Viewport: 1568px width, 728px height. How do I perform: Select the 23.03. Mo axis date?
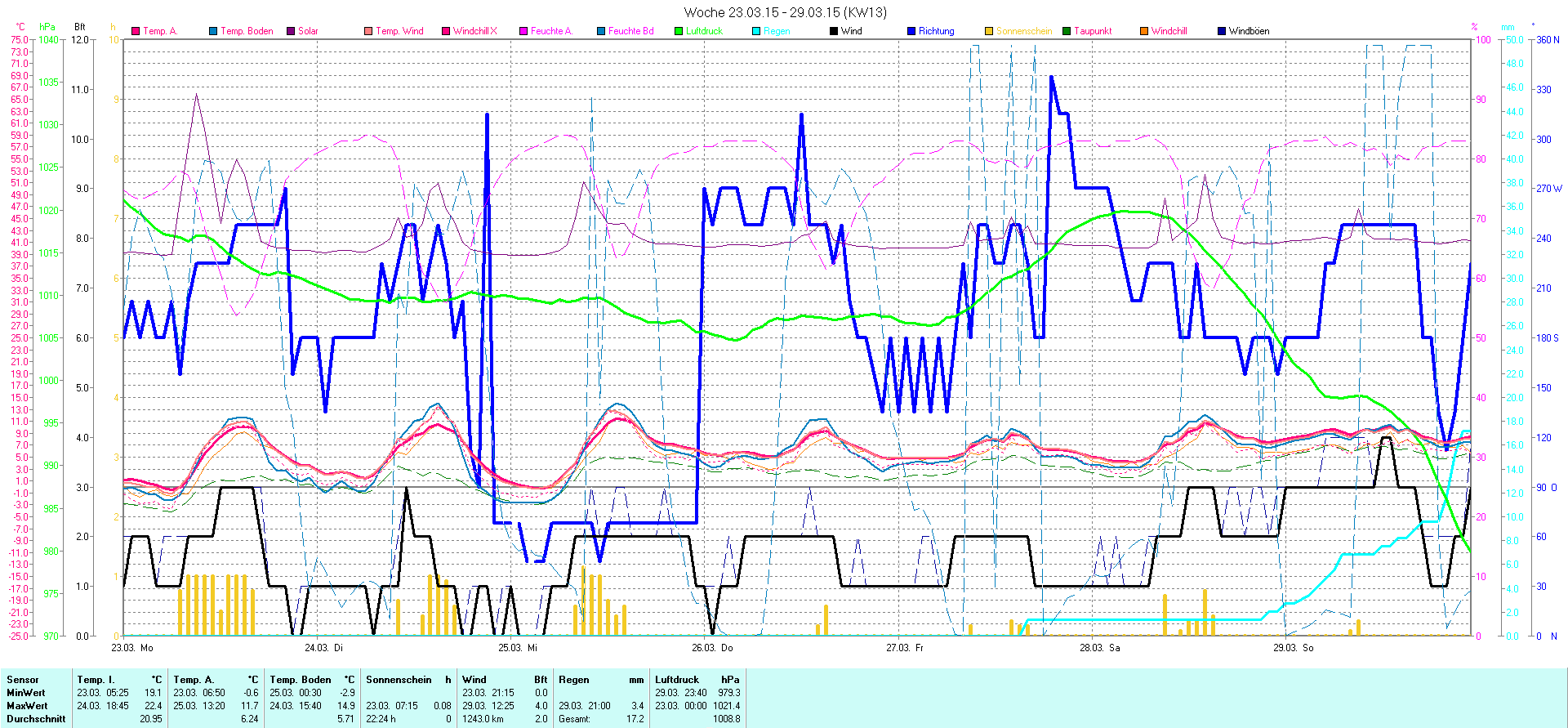(132, 648)
